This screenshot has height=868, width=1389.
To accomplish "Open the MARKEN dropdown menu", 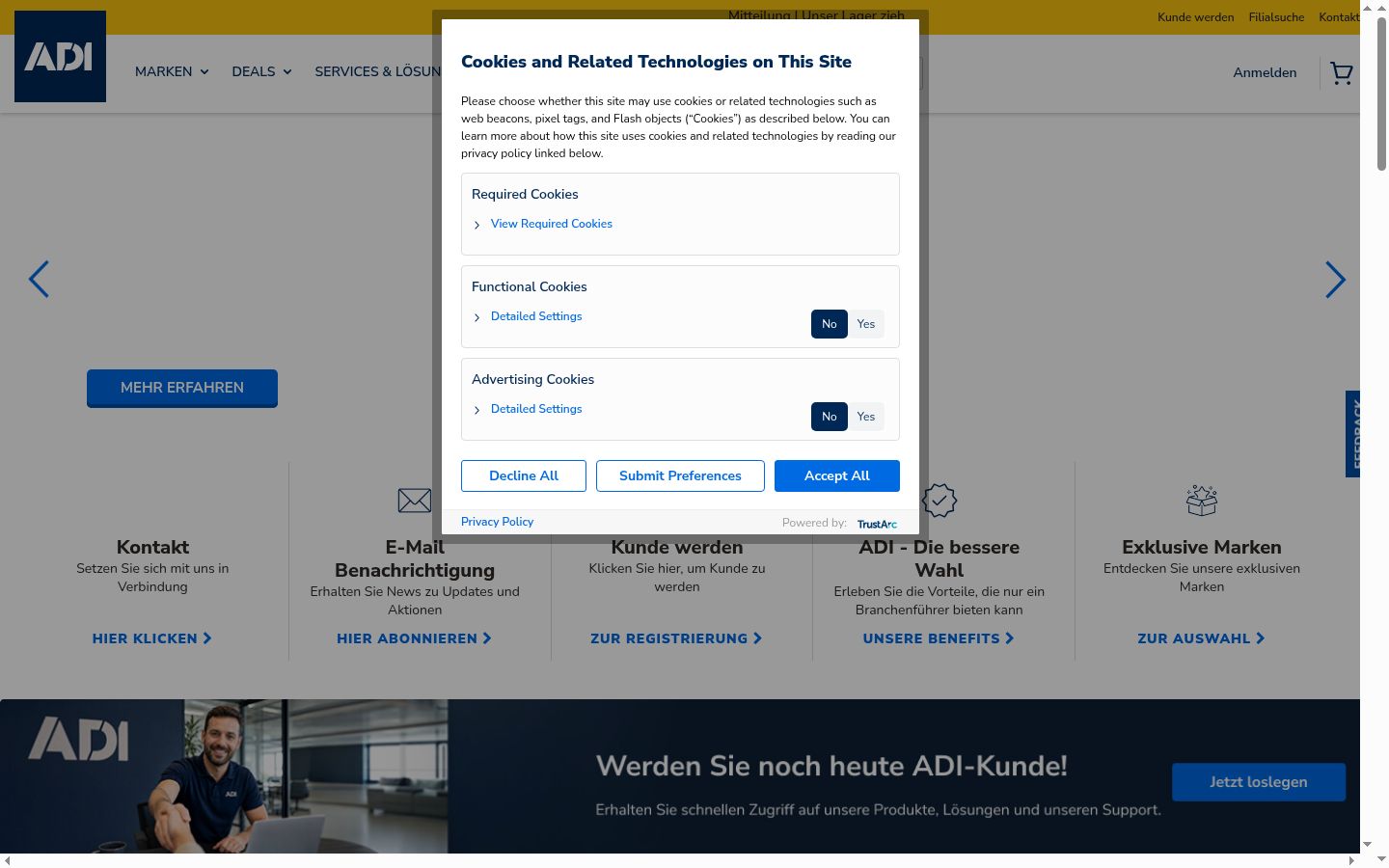I will click(x=172, y=71).
